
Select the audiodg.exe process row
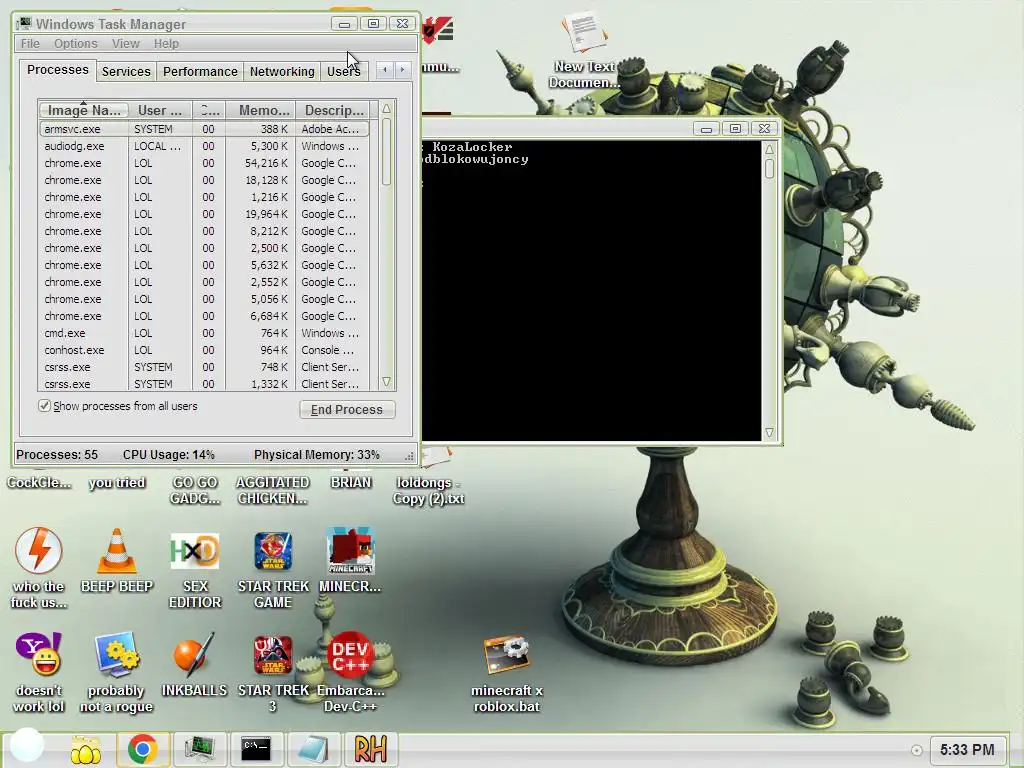[204, 146]
